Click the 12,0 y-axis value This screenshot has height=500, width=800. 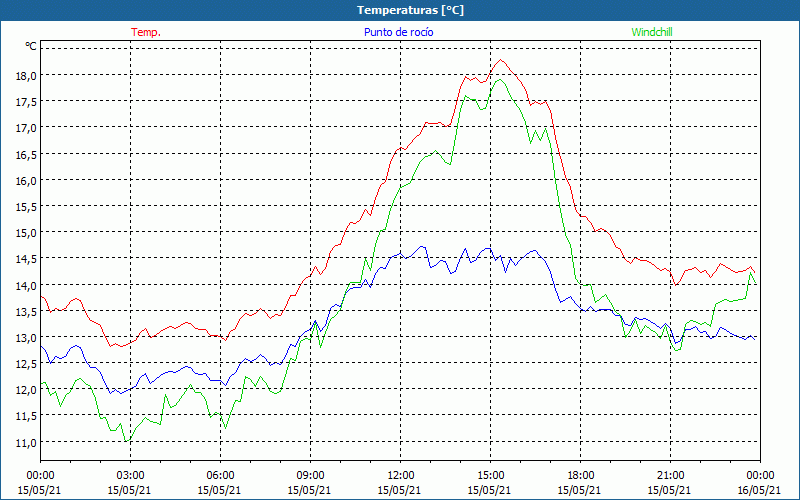[x=27, y=390]
